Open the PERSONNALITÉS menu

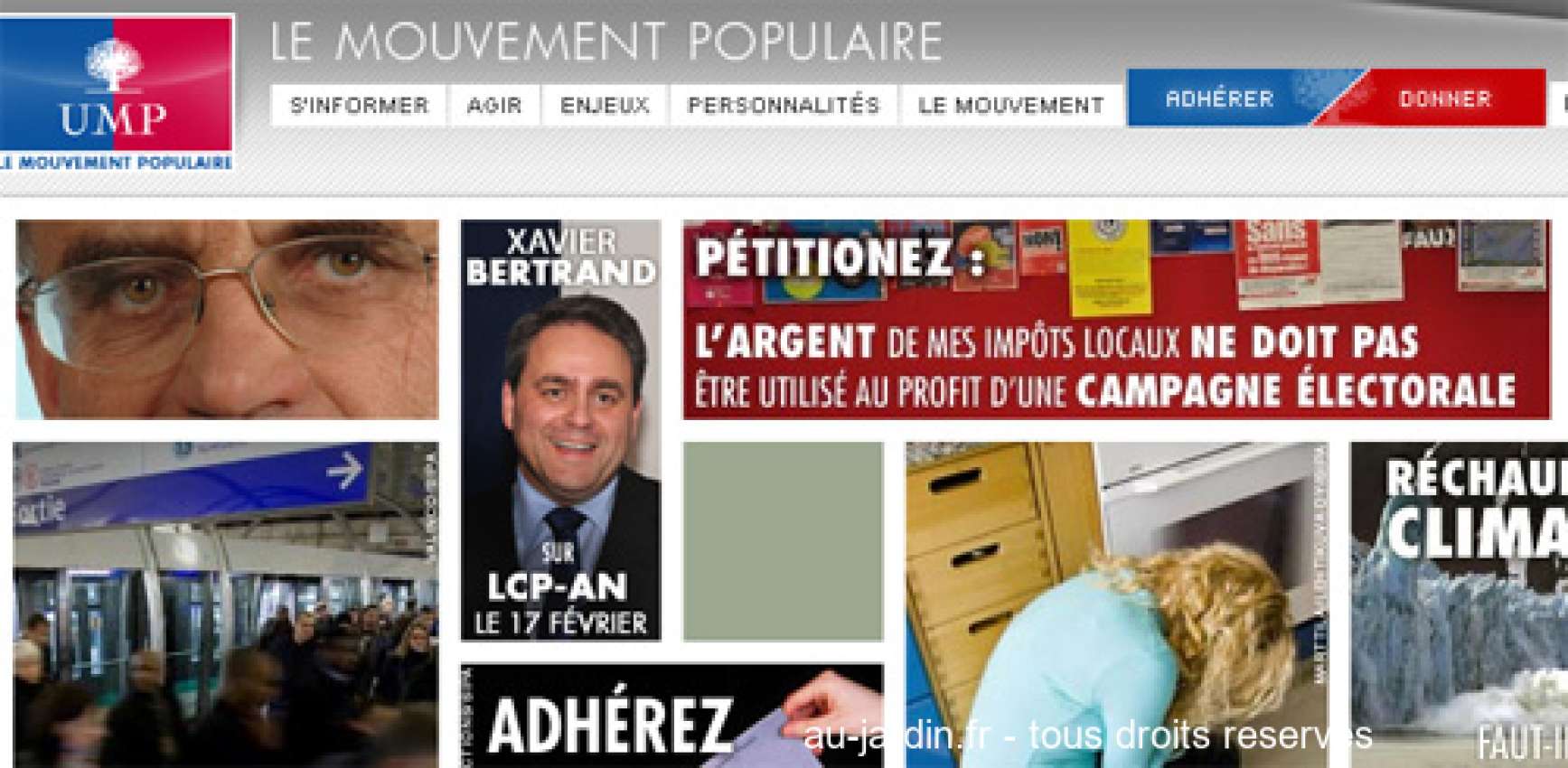point(784,106)
